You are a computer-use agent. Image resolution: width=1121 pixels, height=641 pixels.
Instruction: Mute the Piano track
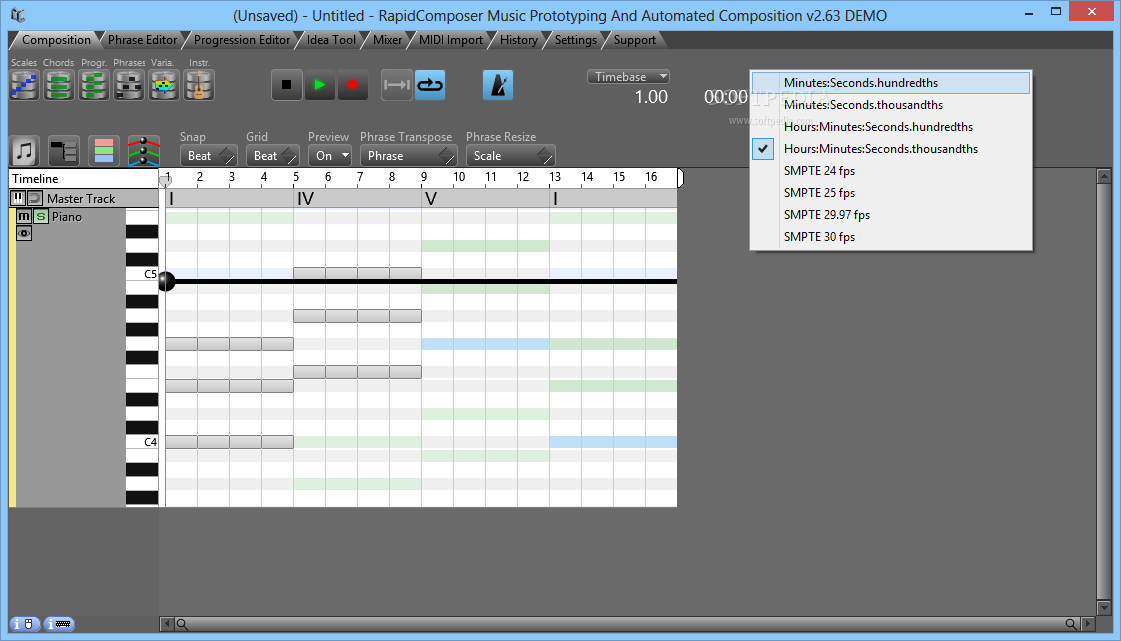coord(24,217)
